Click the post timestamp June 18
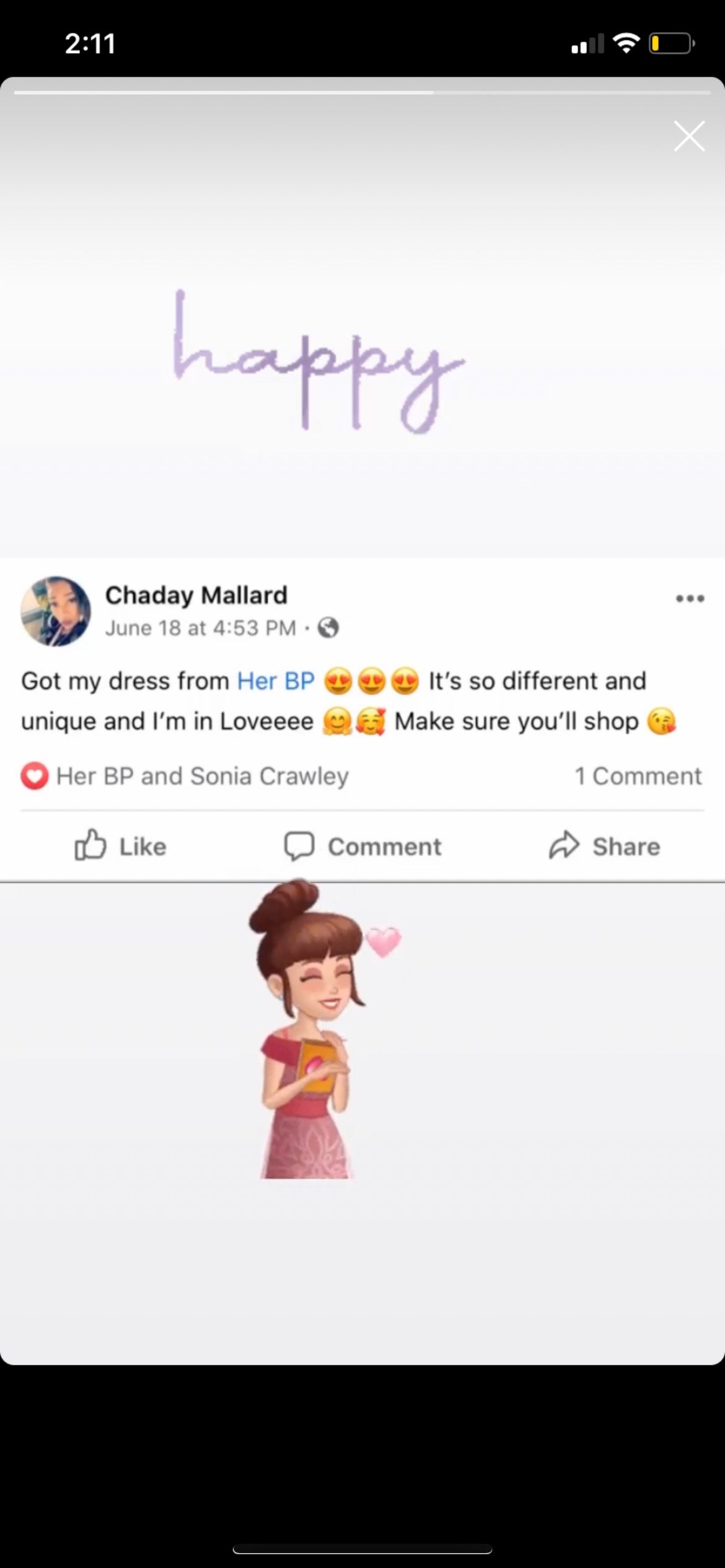 tap(201, 628)
